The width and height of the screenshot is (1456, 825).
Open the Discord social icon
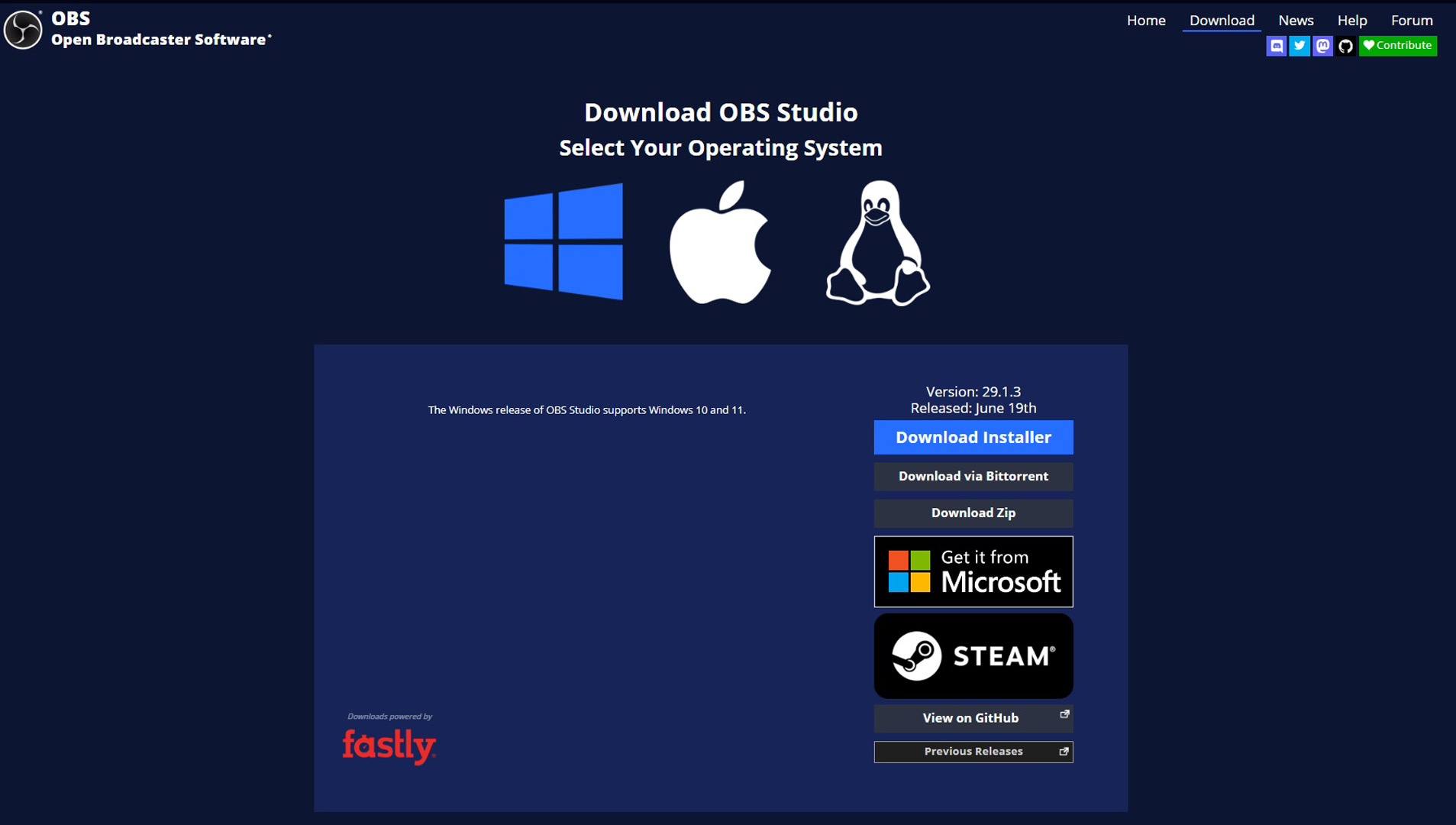(1277, 46)
